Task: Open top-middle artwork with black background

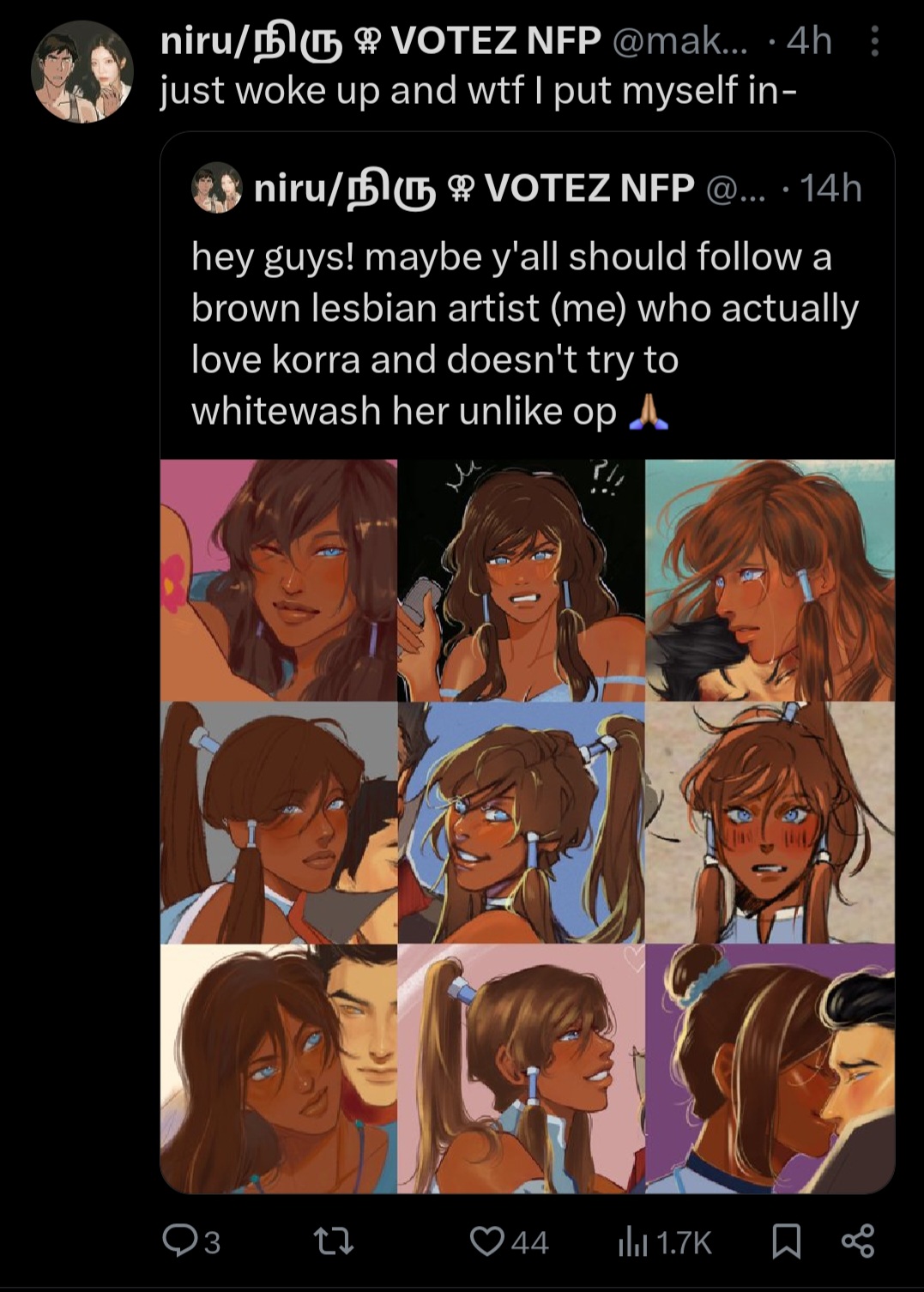Action: (x=521, y=580)
